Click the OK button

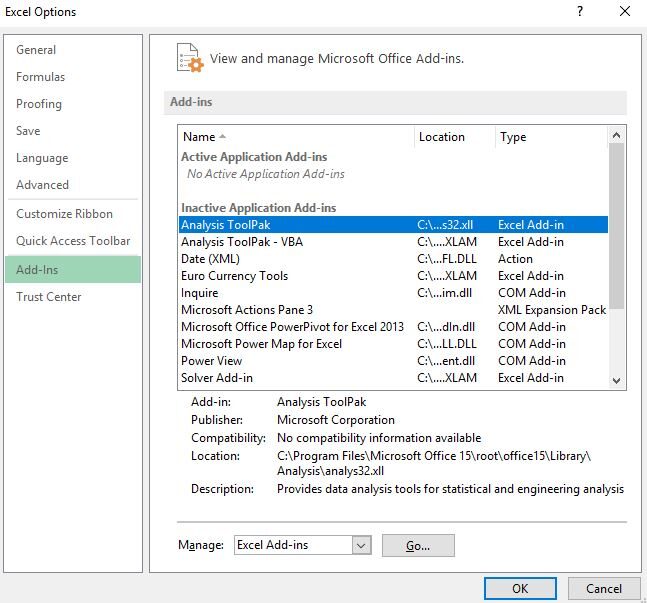tap(520, 589)
